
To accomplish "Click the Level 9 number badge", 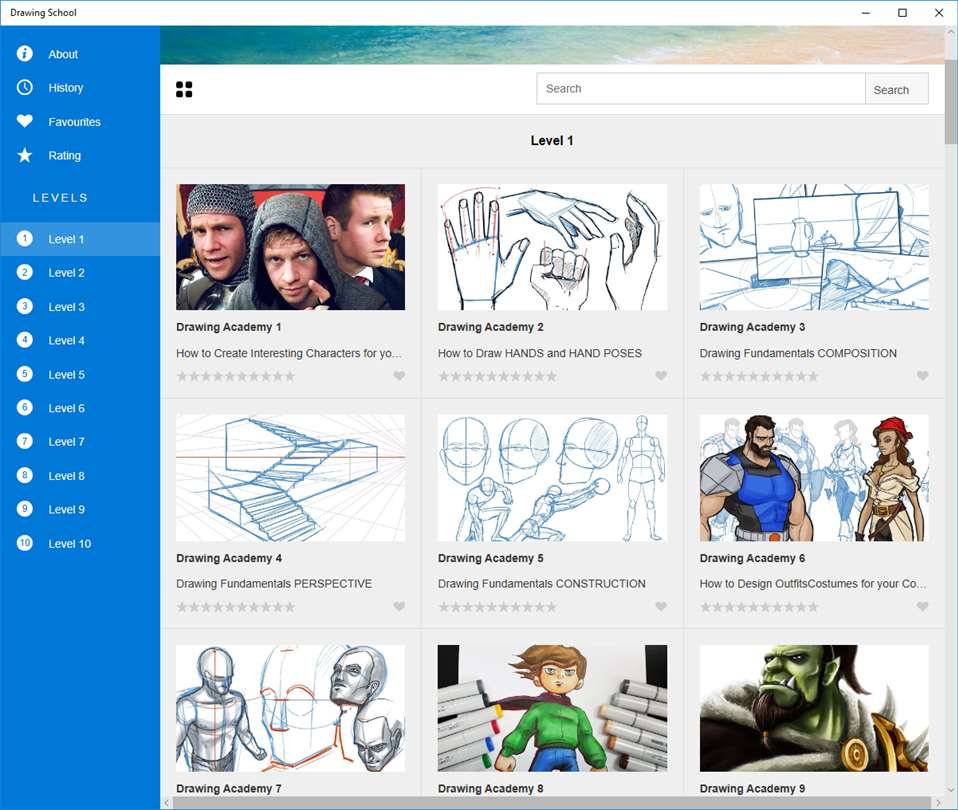I will pyautogui.click(x=24, y=509).
